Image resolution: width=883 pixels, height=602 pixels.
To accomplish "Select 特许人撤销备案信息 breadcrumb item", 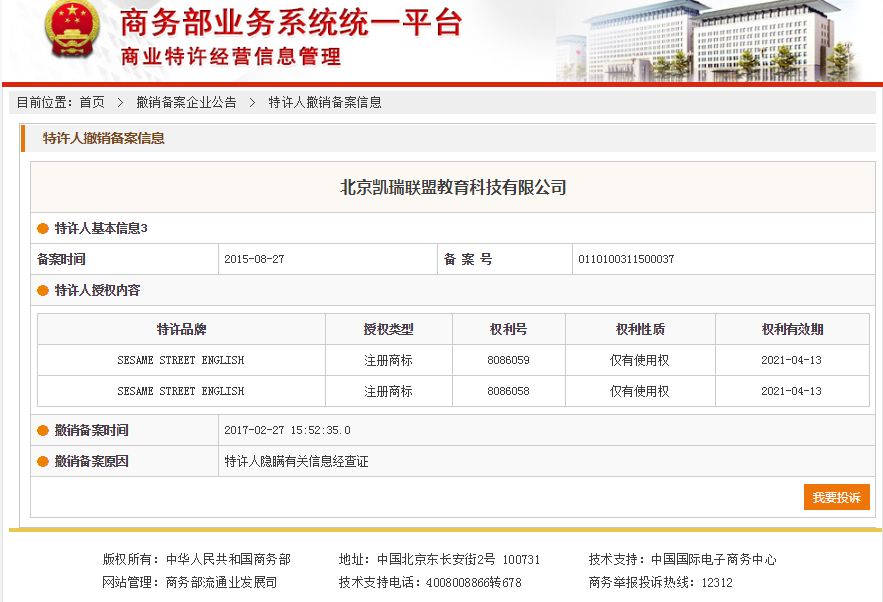I will 324,102.
